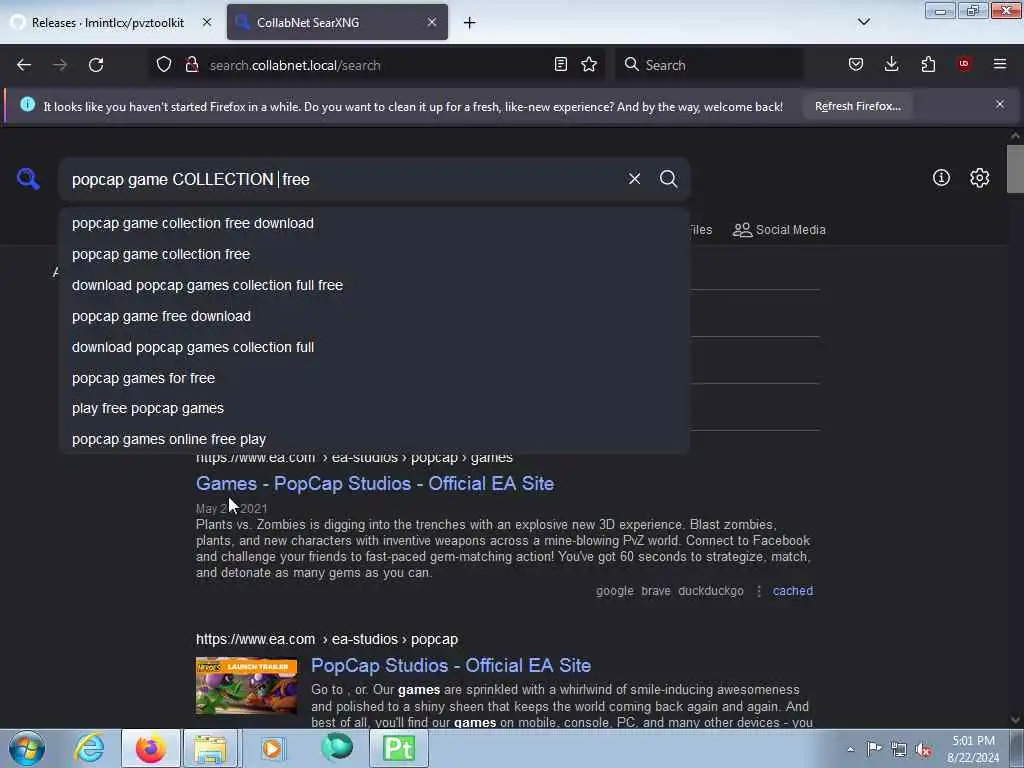Click the SearXNG logo icon
Viewport: 1024px width, 768px height.
[28, 178]
